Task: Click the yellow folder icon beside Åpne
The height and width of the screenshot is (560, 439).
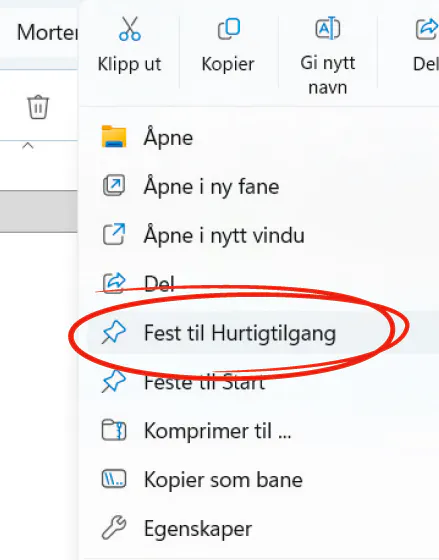Action: point(114,137)
